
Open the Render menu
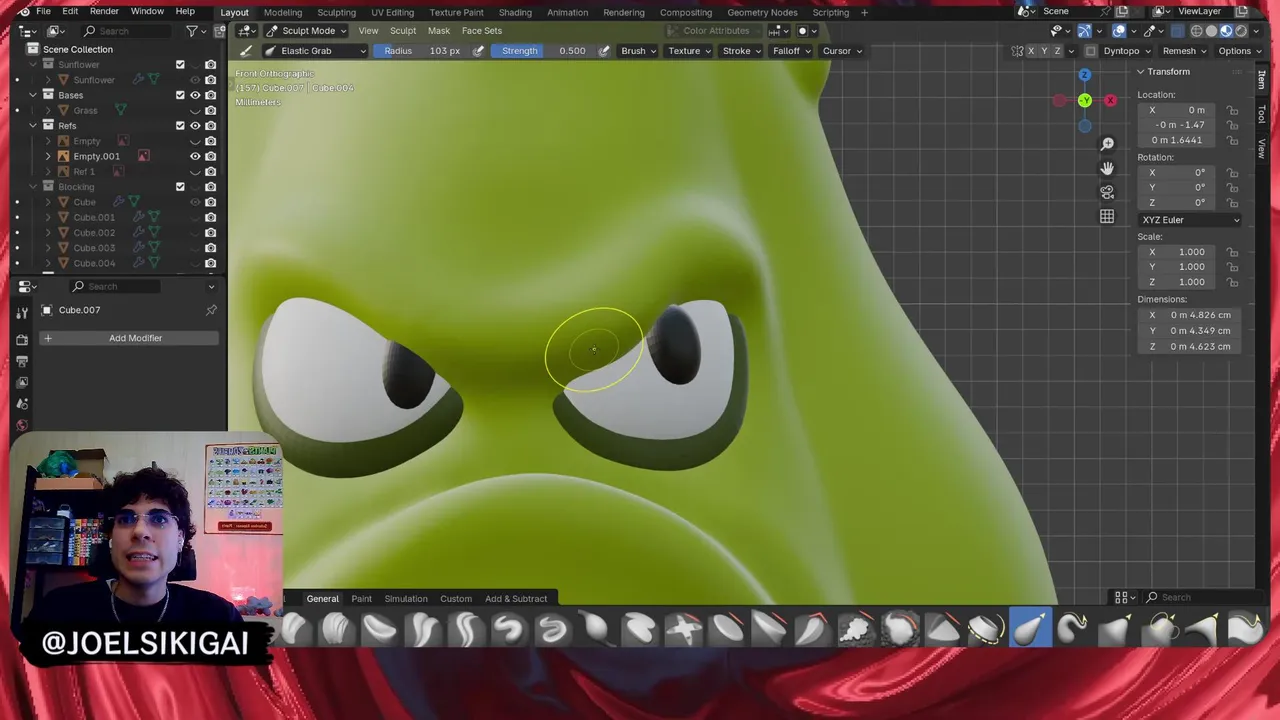[104, 12]
